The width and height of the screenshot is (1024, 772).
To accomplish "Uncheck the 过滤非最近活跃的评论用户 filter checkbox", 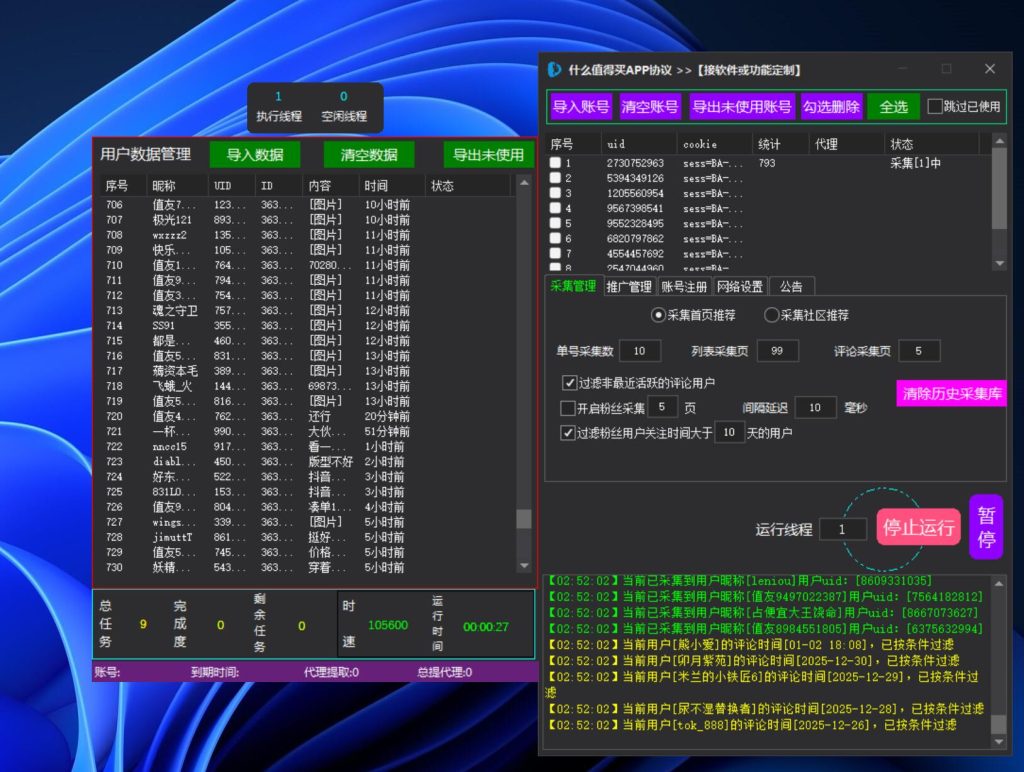I will click(x=570, y=381).
